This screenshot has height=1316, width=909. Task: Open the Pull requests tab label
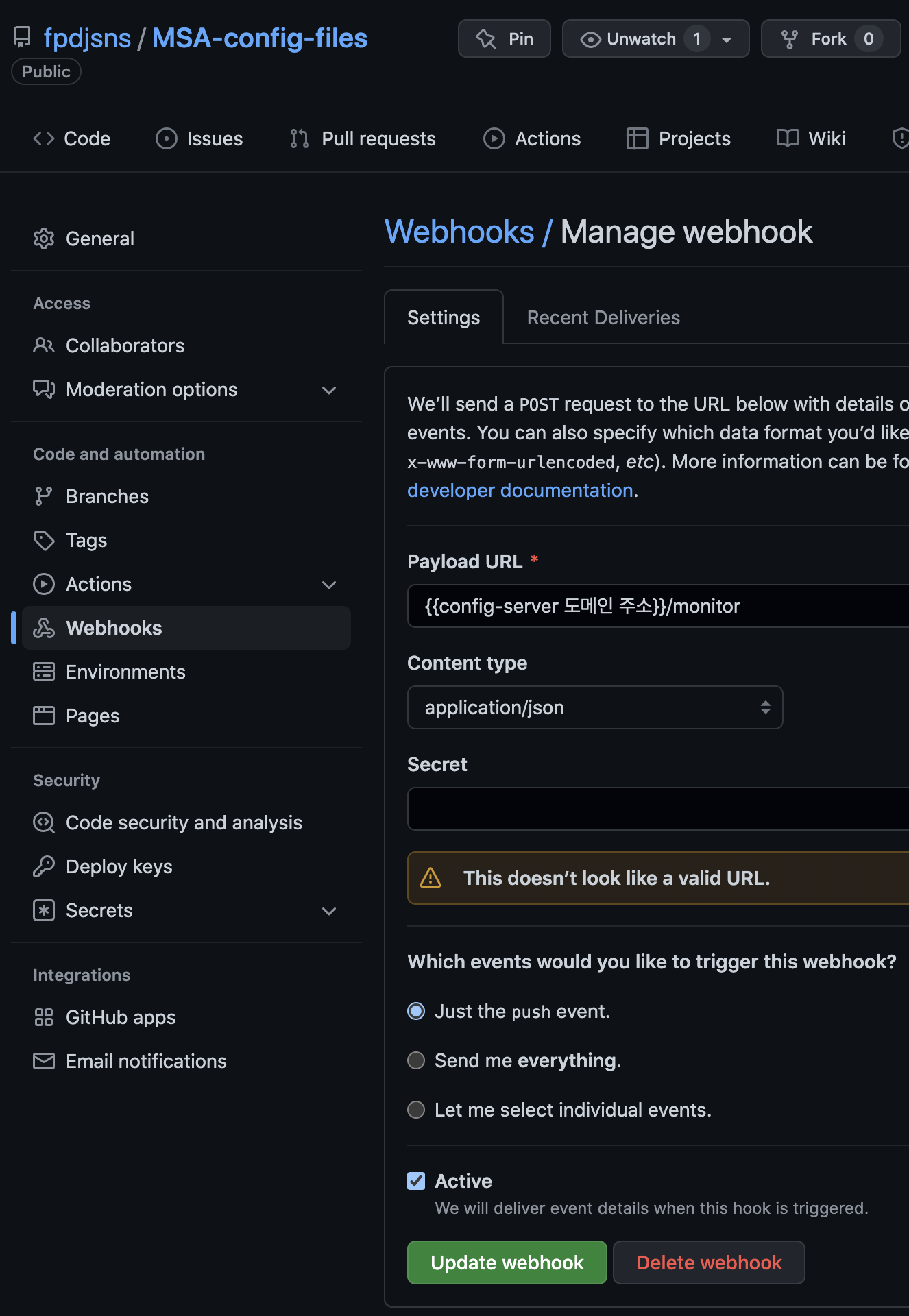pos(378,138)
